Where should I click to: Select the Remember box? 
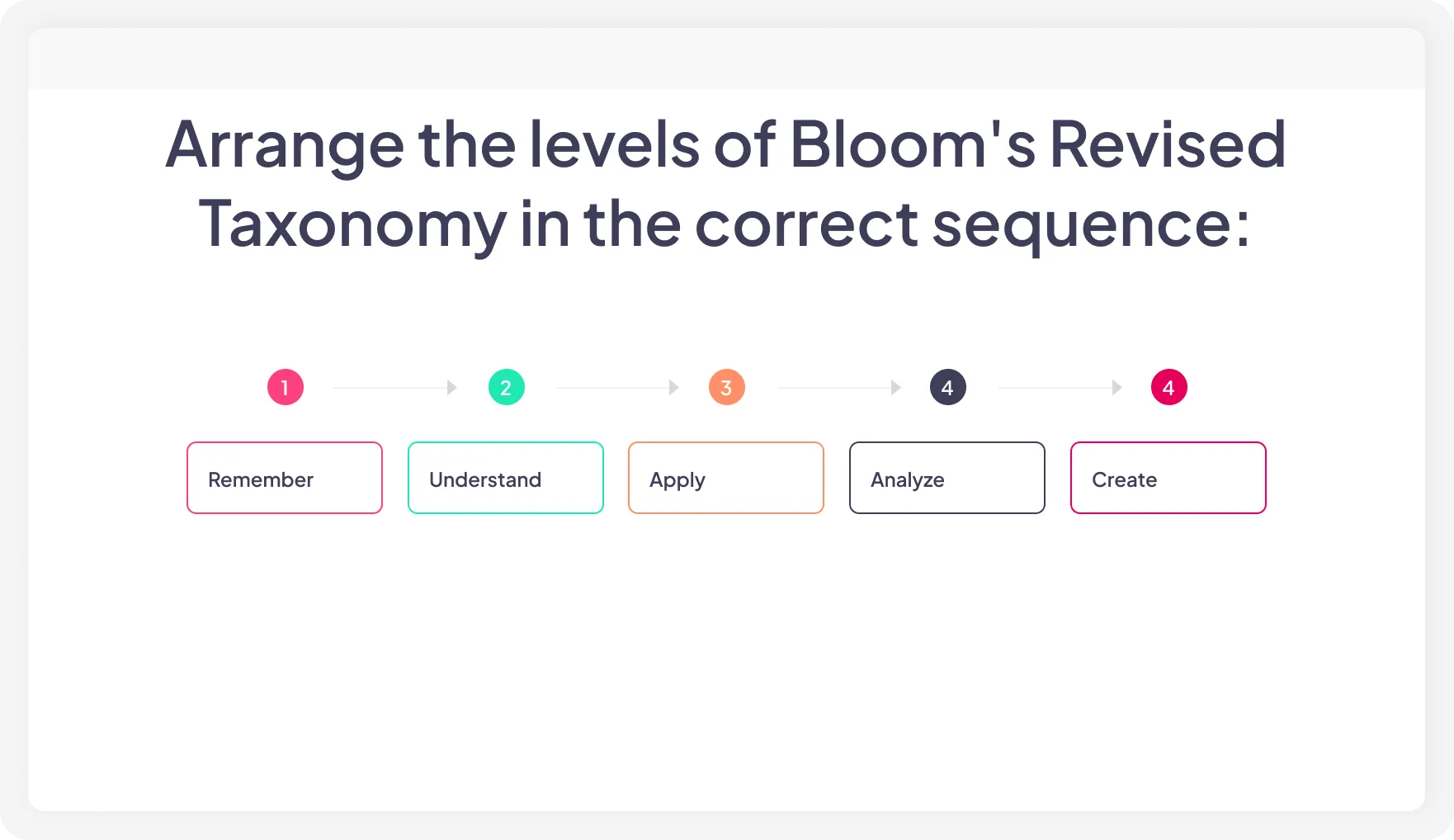285,478
